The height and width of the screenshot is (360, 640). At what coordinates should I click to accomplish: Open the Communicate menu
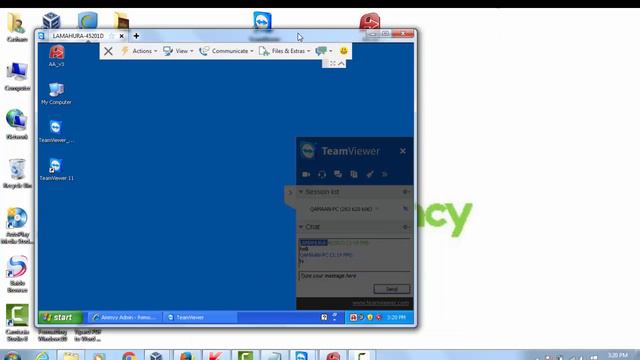(x=227, y=51)
